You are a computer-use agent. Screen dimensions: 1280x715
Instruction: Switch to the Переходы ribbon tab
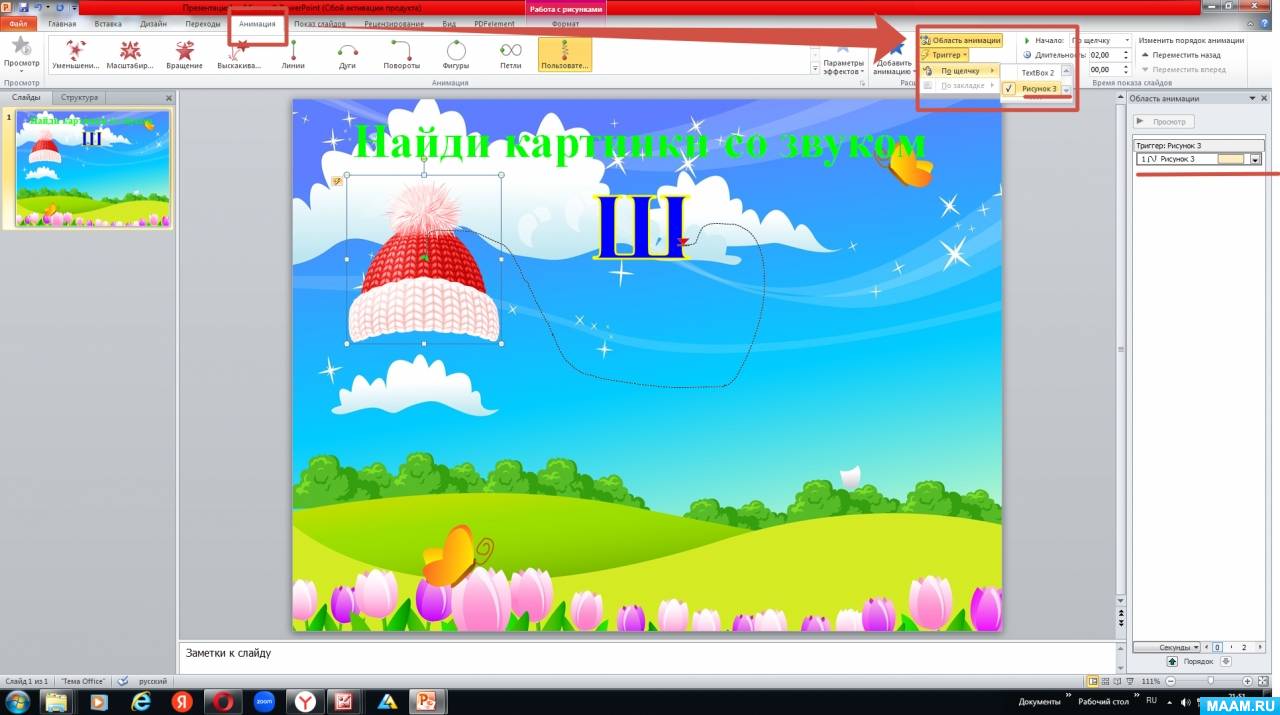(203, 23)
